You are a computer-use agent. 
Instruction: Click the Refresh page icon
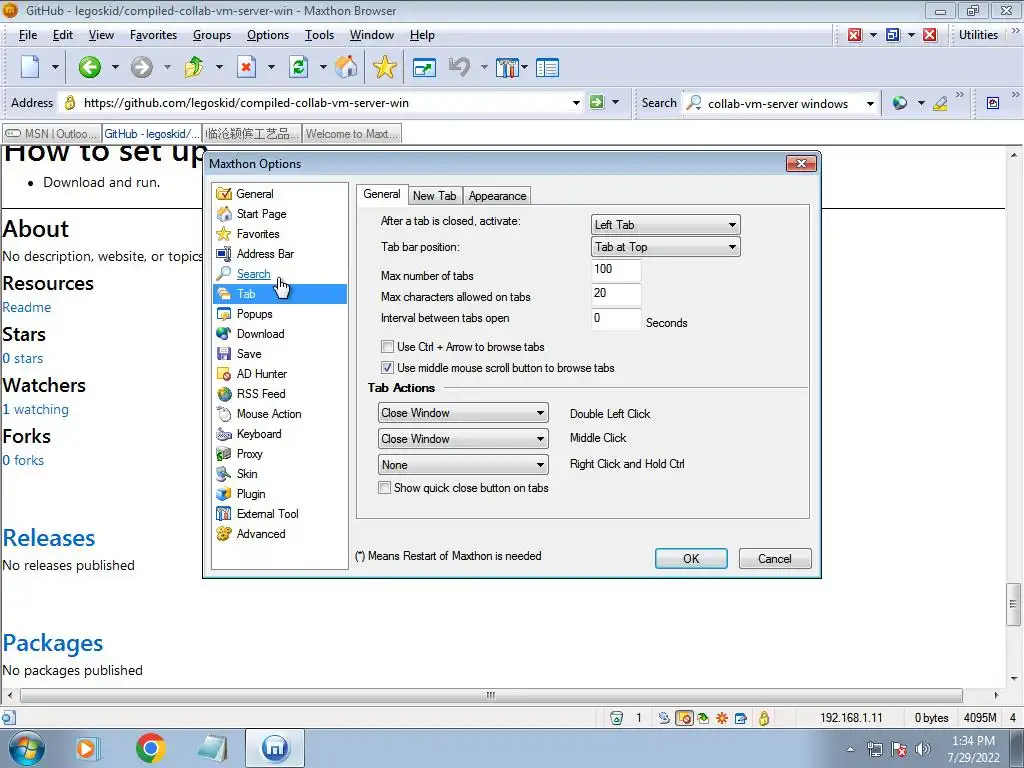pos(298,67)
